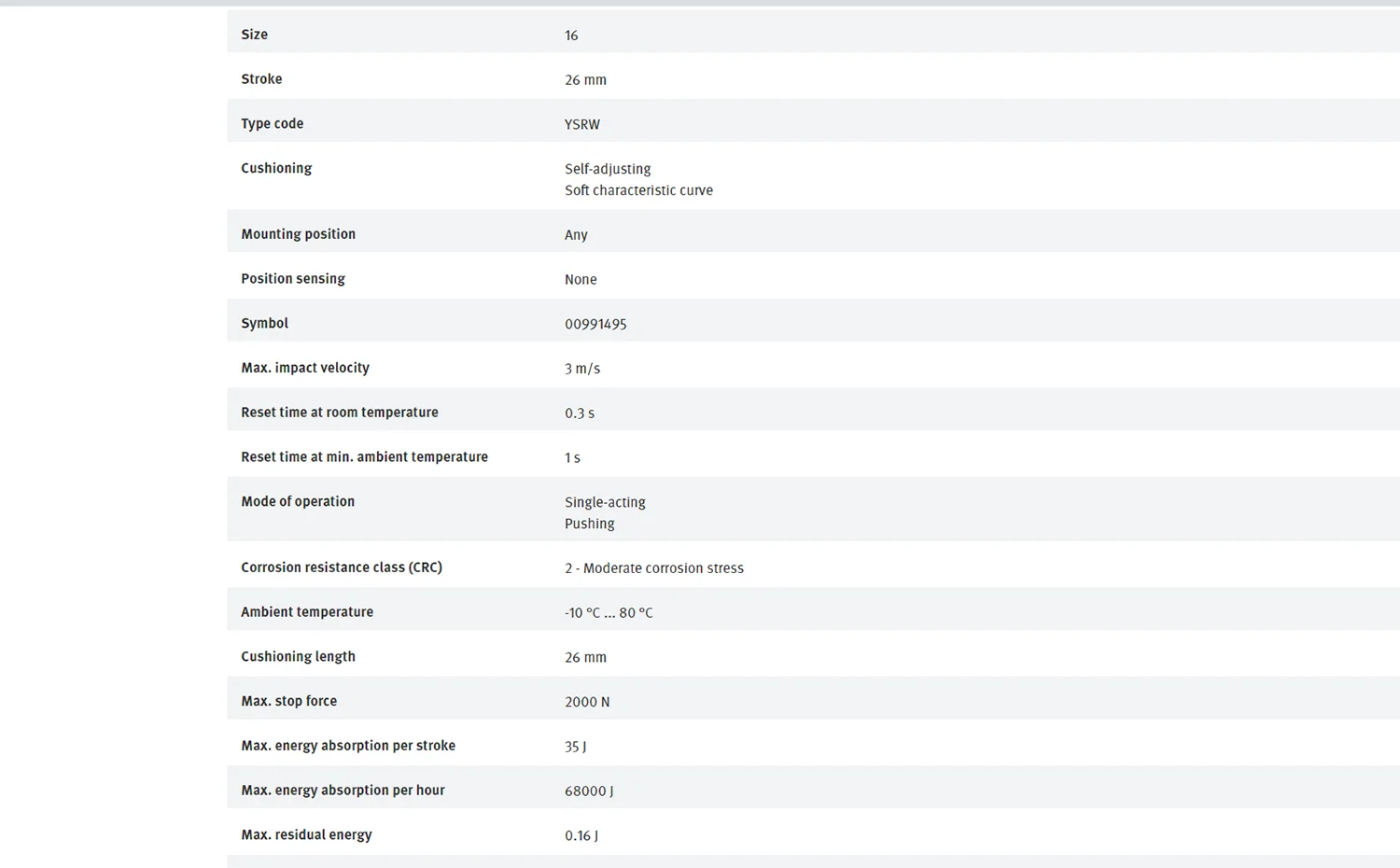
Task: Click Reset time at min. ambient temperature
Action: click(x=364, y=457)
